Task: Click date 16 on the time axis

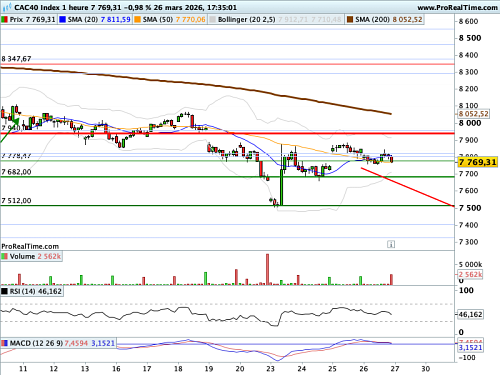Action: point(116,369)
